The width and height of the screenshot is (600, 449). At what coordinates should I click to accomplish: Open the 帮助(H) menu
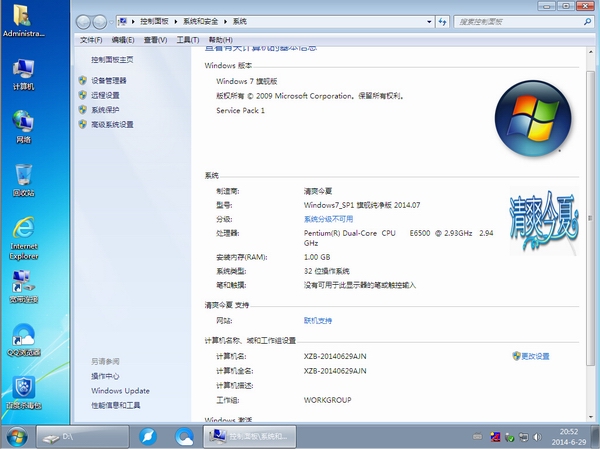220,40
